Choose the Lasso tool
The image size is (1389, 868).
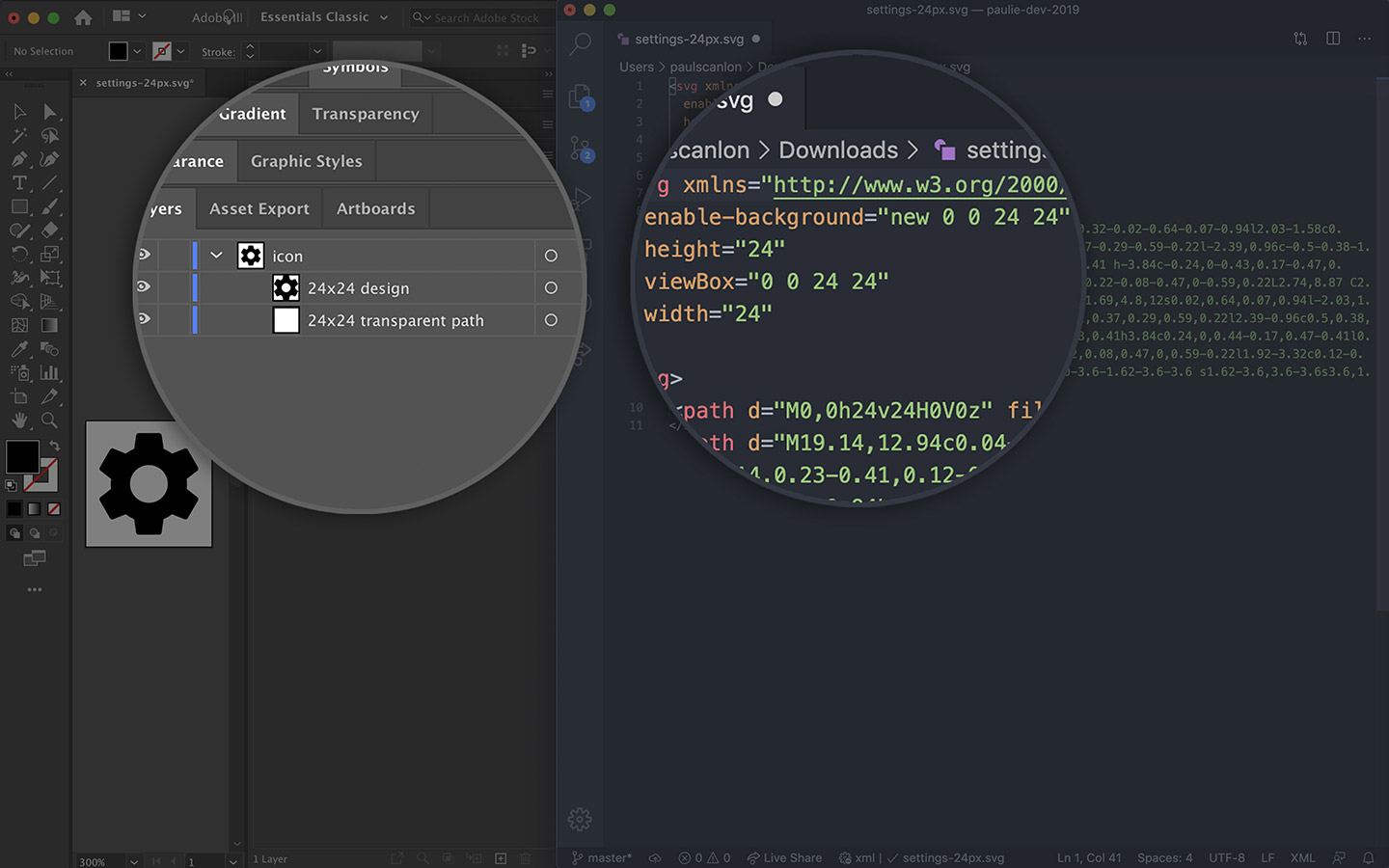[x=50, y=136]
